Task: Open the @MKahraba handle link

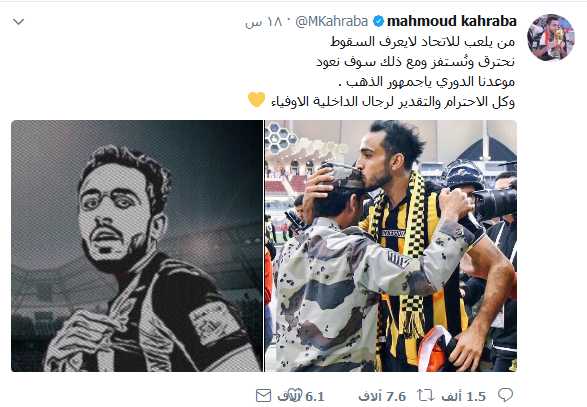Action: tap(332, 22)
